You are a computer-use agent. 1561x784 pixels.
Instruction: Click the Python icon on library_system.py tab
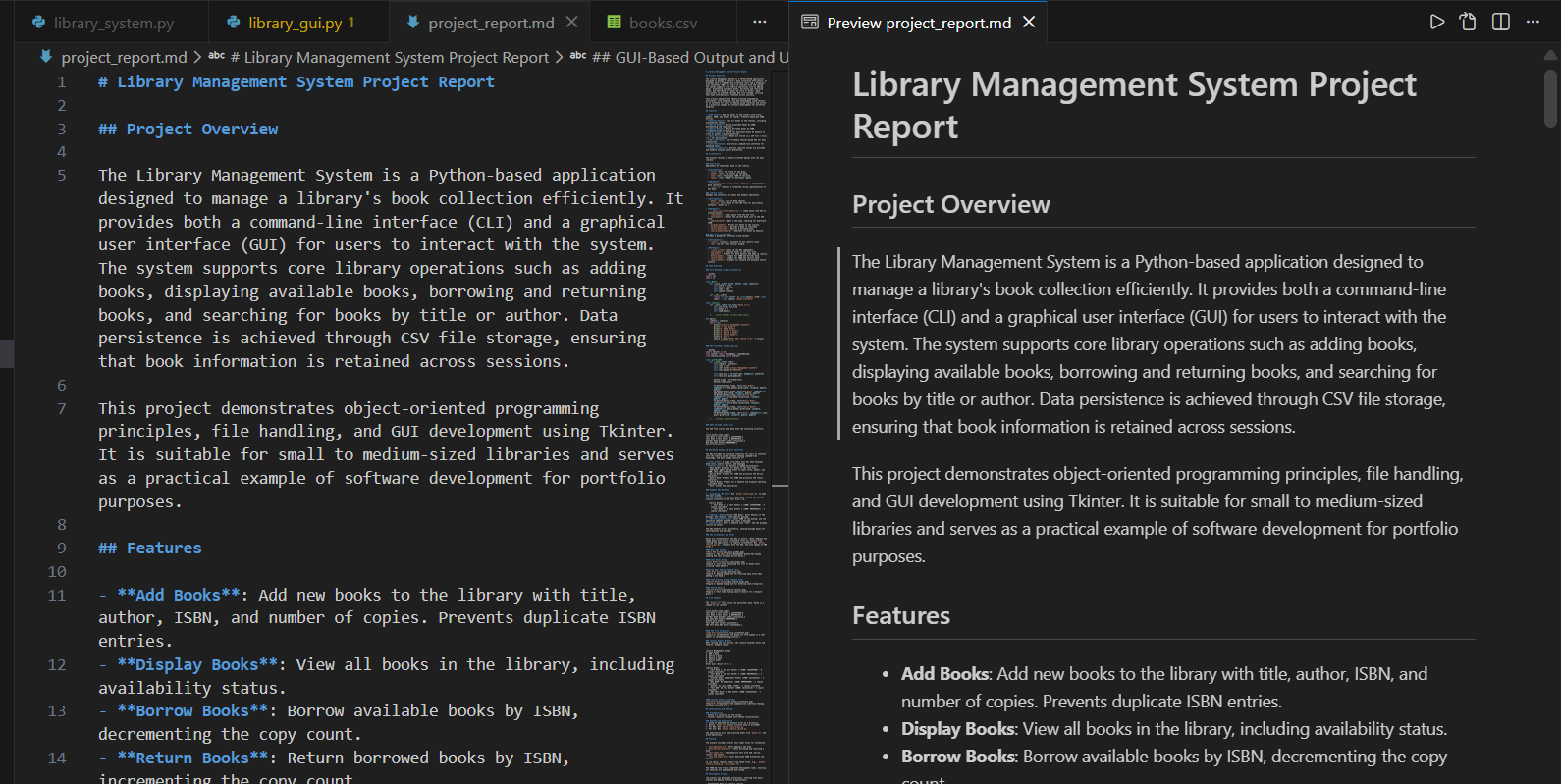coord(38,23)
